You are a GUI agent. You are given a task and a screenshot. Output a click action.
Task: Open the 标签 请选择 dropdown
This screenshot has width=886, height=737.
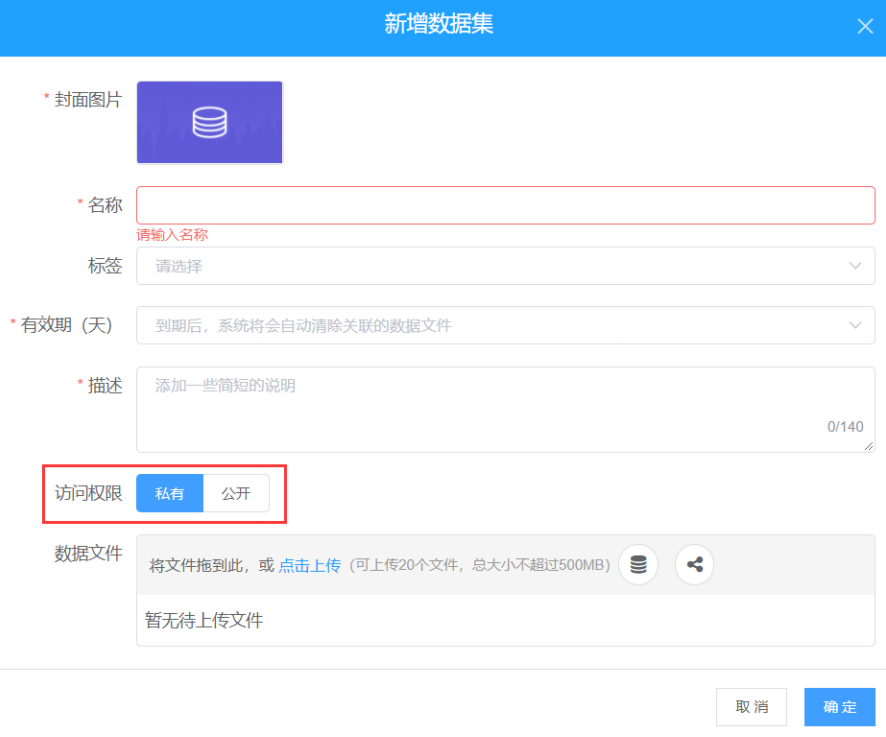pos(490,266)
